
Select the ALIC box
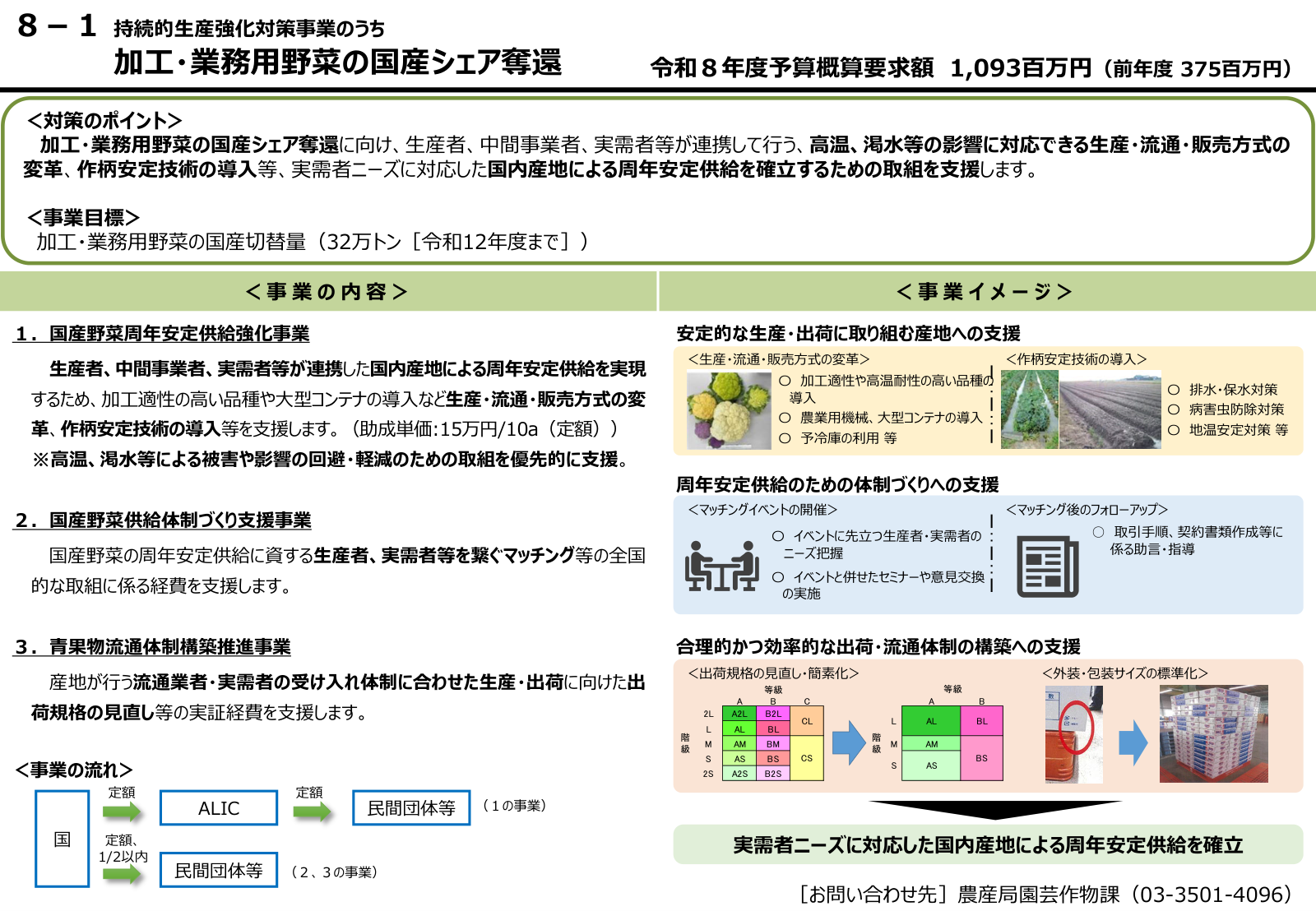coord(219,808)
